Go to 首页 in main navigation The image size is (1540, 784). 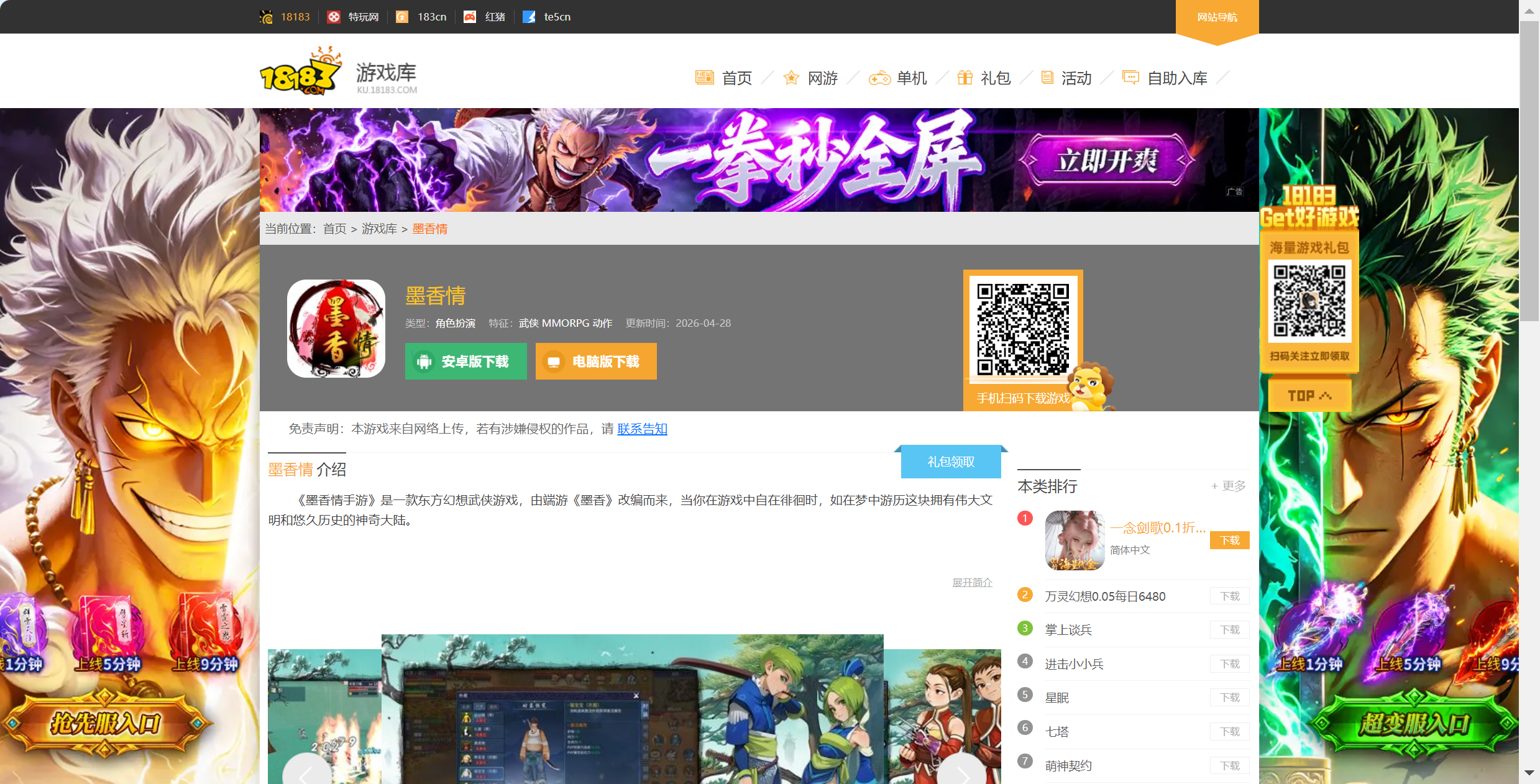pos(737,78)
